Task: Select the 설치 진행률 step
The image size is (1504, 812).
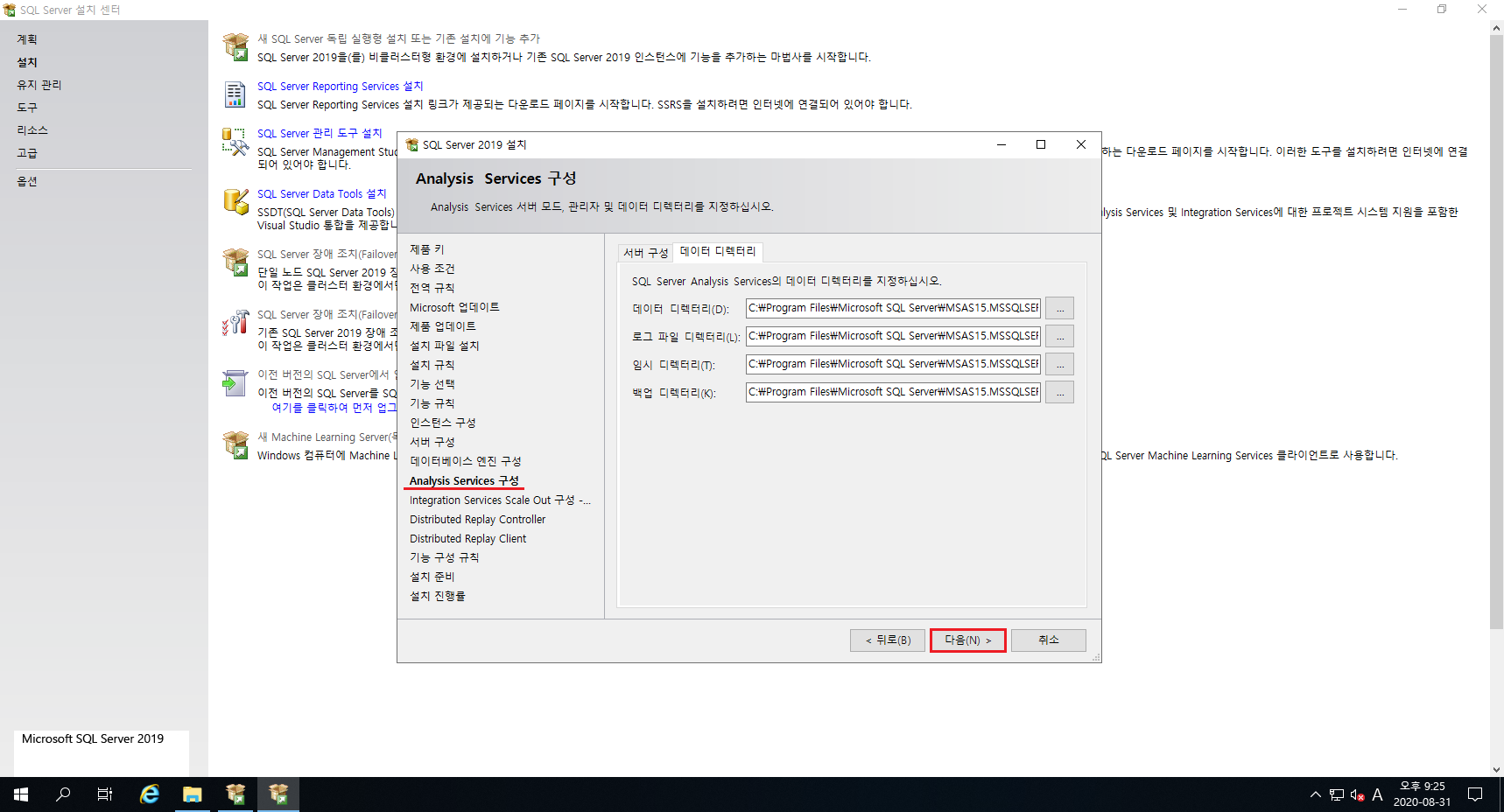Action: click(x=438, y=596)
